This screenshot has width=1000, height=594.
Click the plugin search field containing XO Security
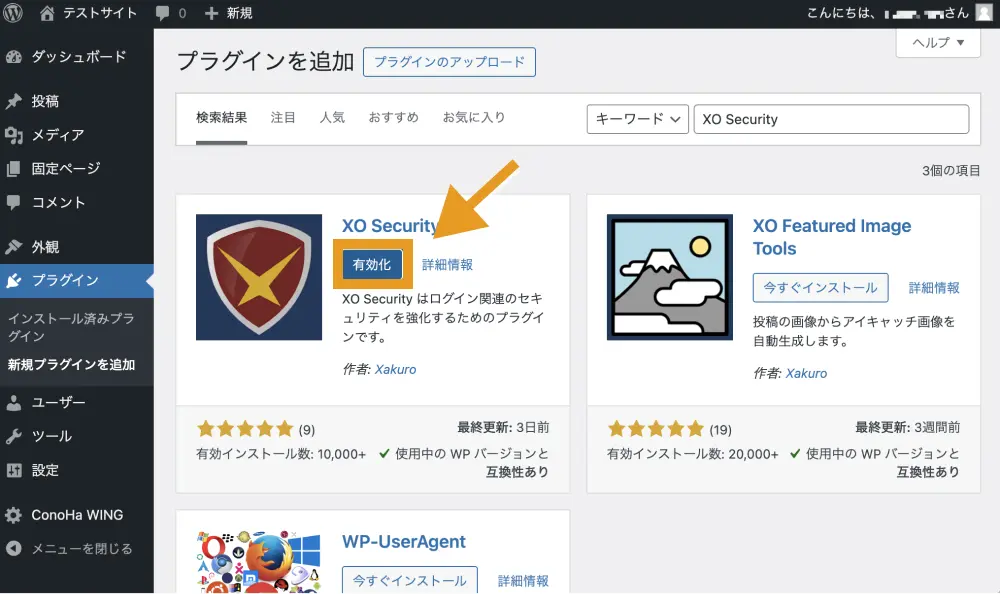click(830, 118)
